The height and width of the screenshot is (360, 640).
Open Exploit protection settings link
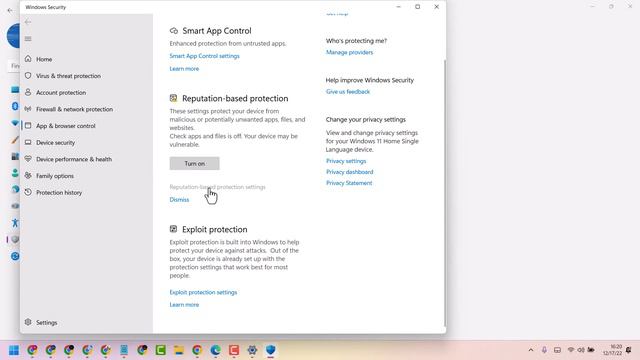coord(203,292)
